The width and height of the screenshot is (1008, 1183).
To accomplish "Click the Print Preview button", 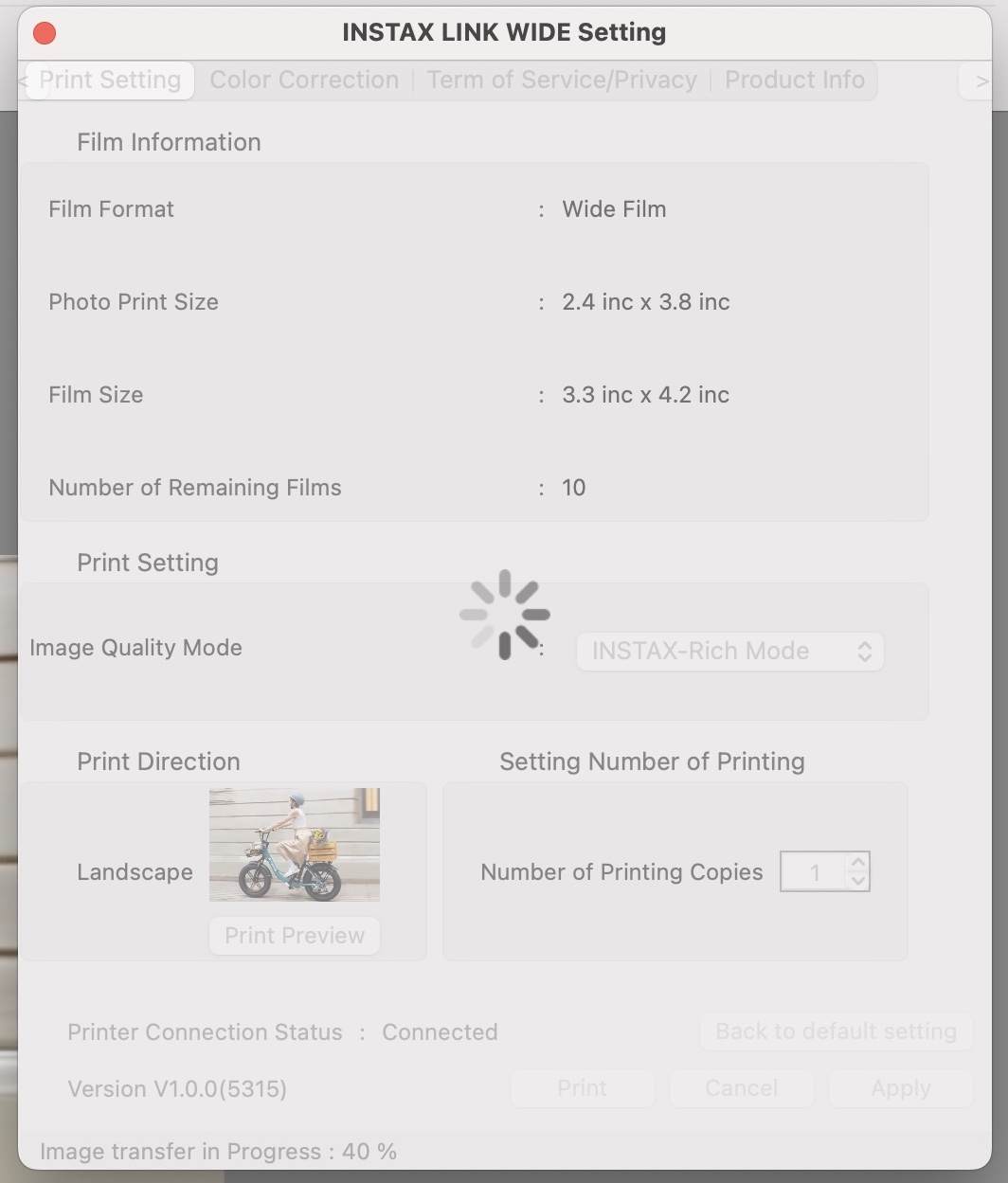I will point(295,936).
